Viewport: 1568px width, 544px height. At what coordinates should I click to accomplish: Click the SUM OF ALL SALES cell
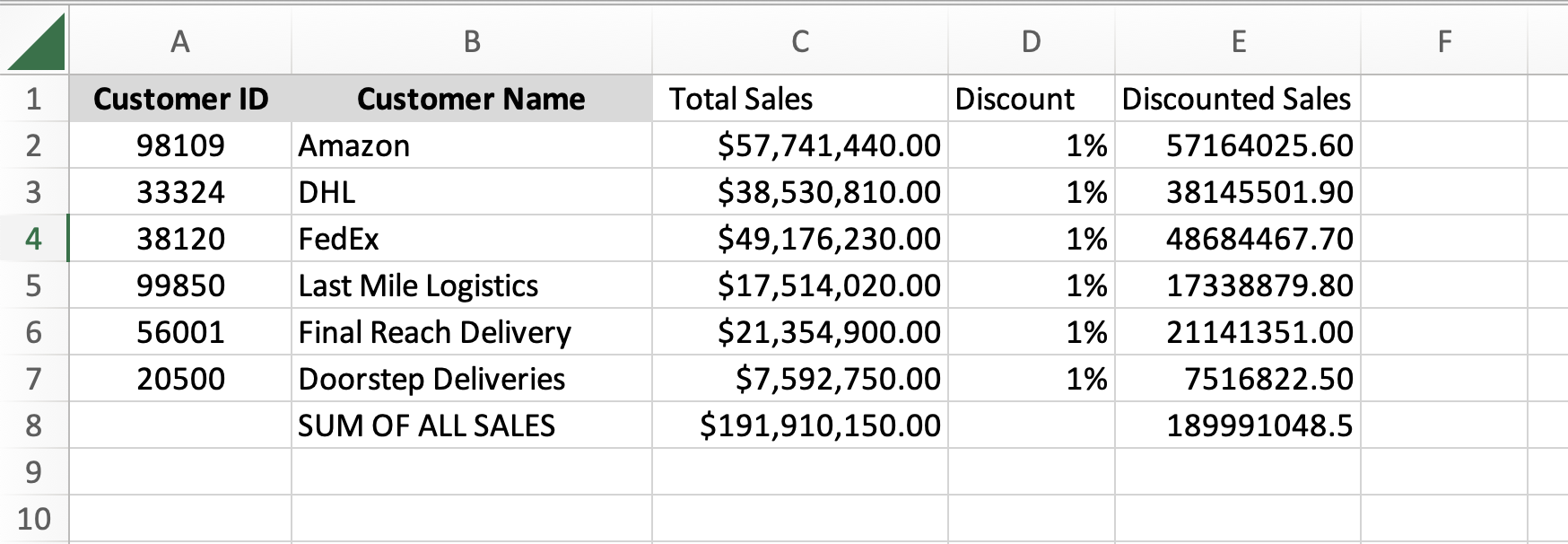click(472, 426)
